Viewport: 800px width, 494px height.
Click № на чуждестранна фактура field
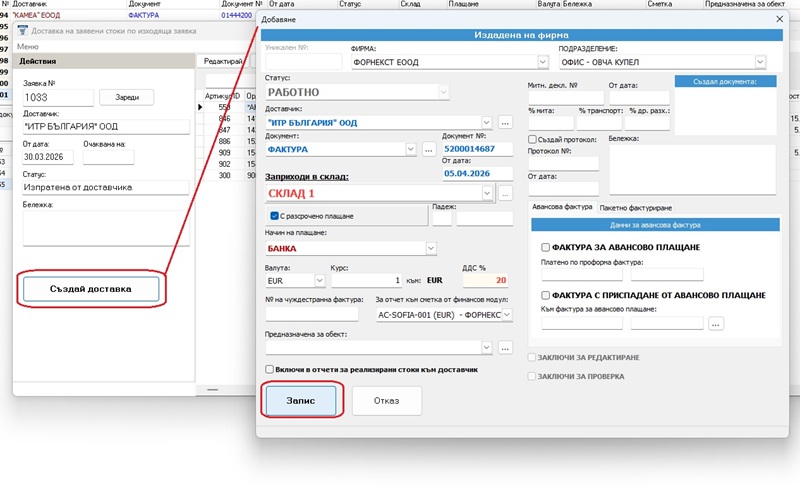pos(311,314)
